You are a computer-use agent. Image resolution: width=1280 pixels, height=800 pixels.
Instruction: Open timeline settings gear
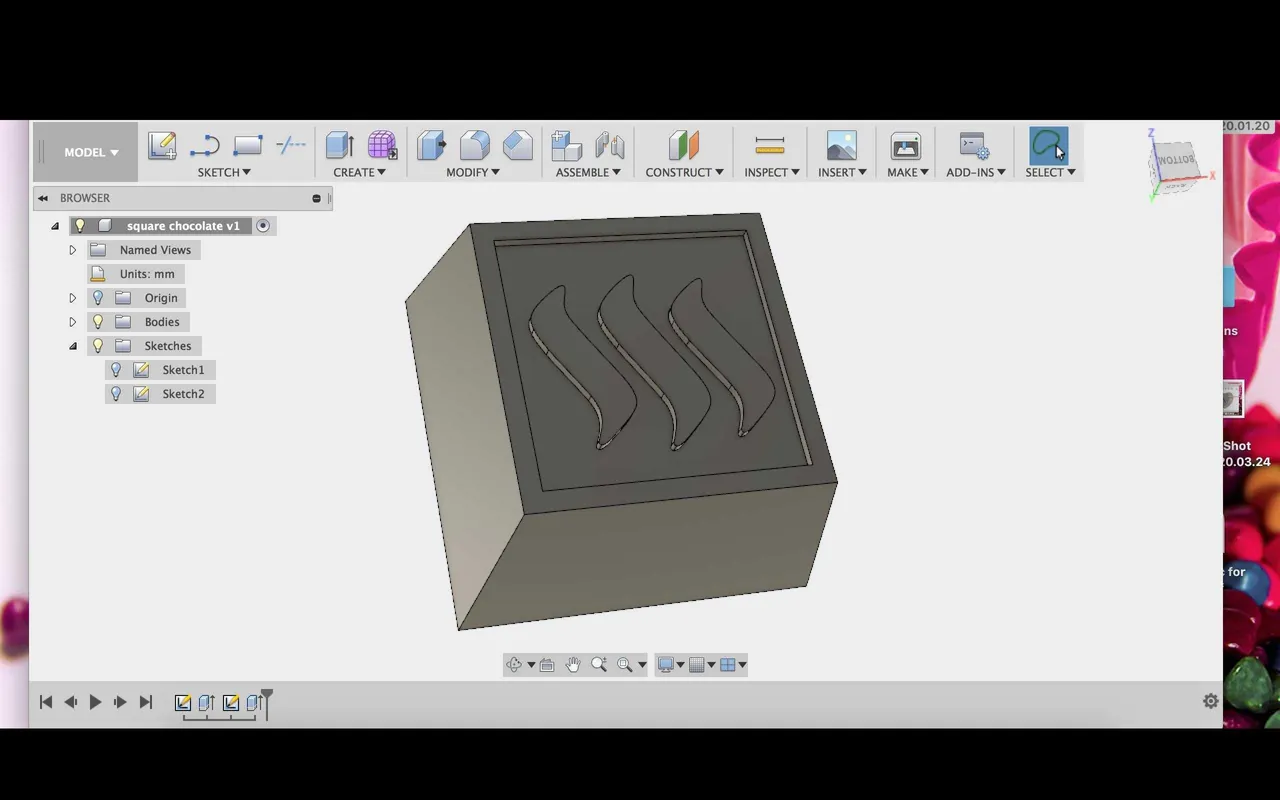tap(1211, 702)
